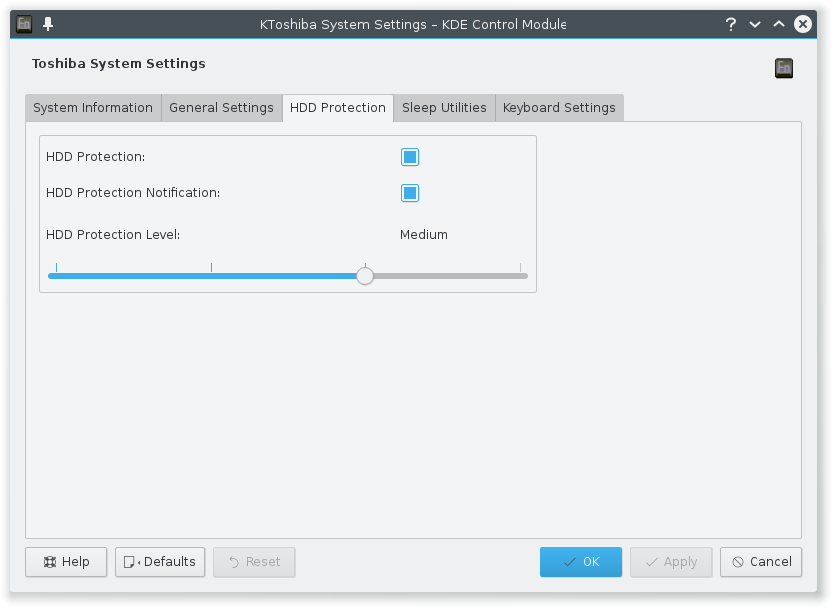Switch to General Settings tab
The image size is (833, 608).
tap(222, 108)
